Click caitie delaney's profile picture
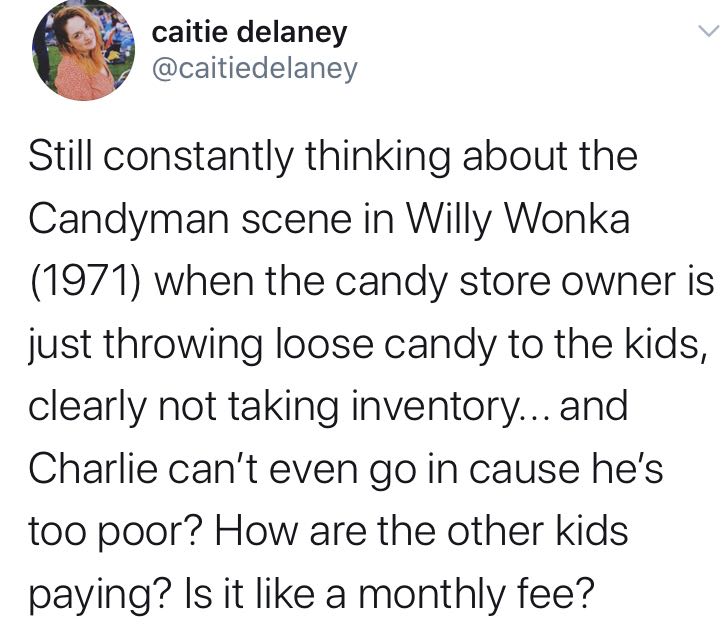 tap(84, 51)
